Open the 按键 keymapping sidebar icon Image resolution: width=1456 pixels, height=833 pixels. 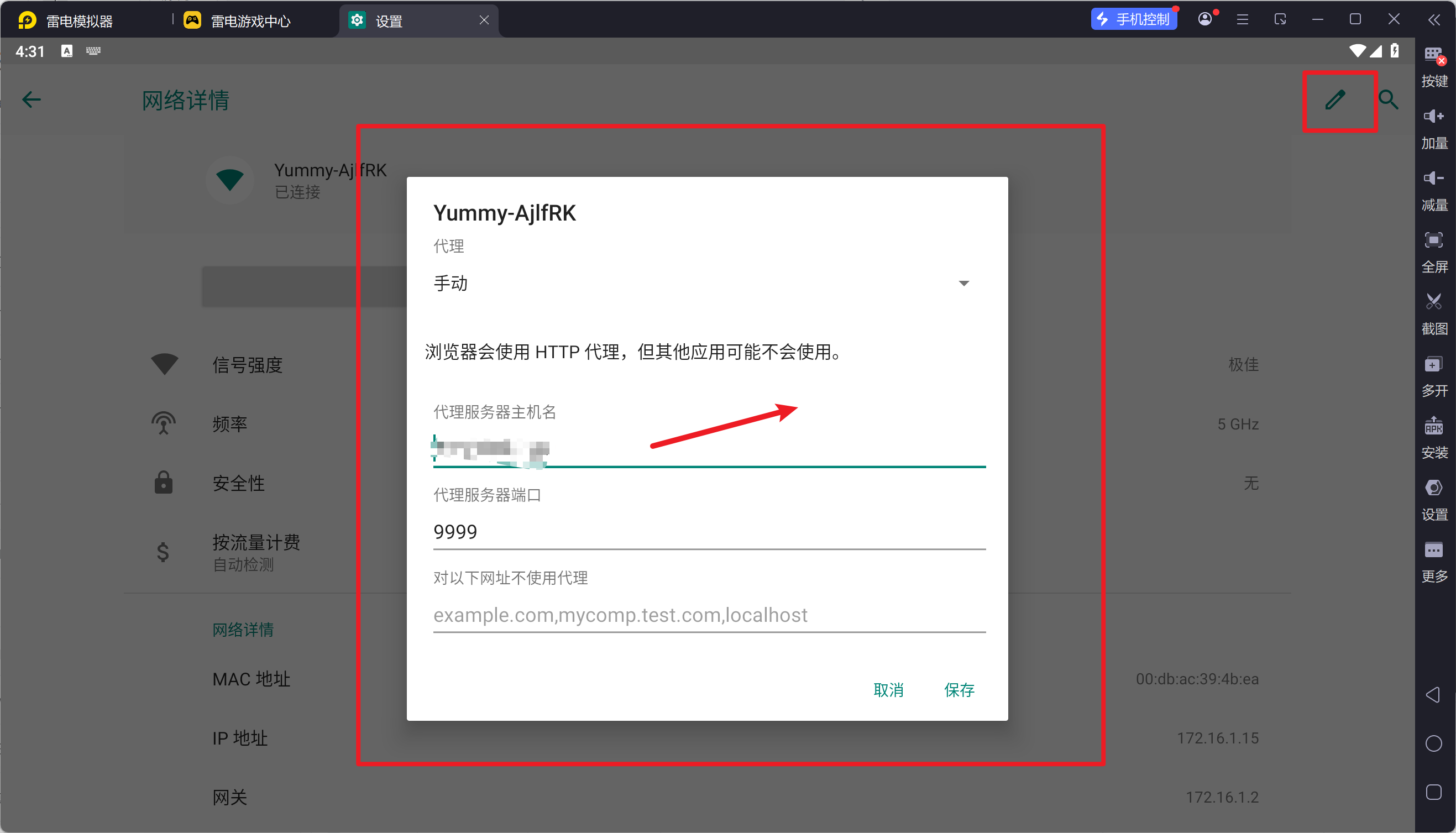click(x=1434, y=67)
